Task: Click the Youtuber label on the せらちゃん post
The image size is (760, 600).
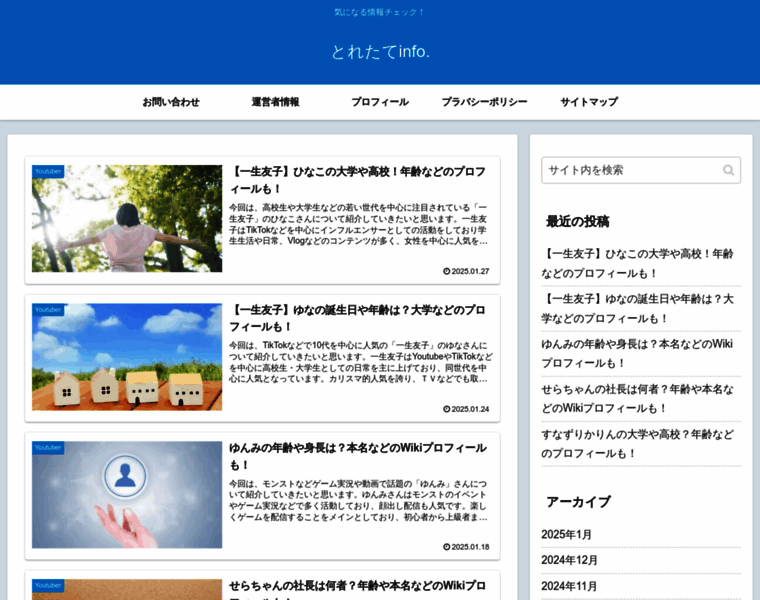Action: (48, 585)
